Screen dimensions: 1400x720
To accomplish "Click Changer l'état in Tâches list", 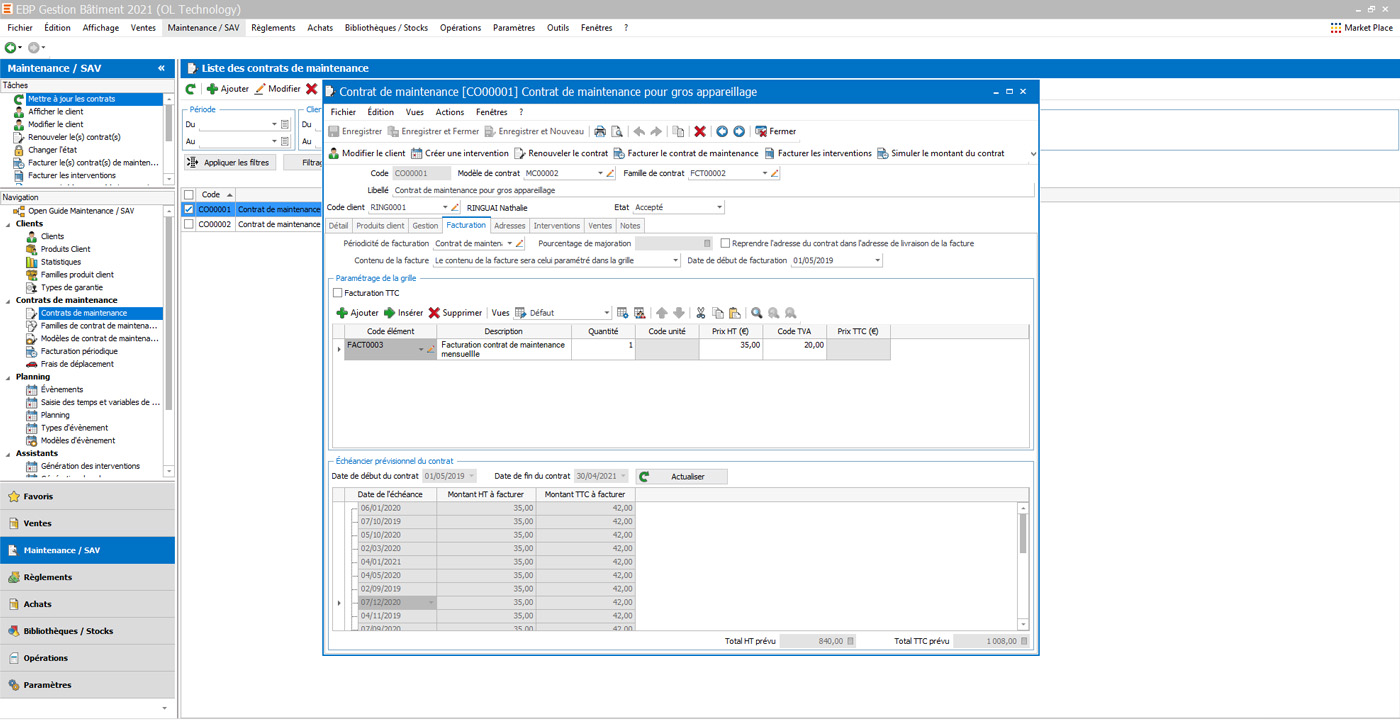I will click(x=52, y=150).
